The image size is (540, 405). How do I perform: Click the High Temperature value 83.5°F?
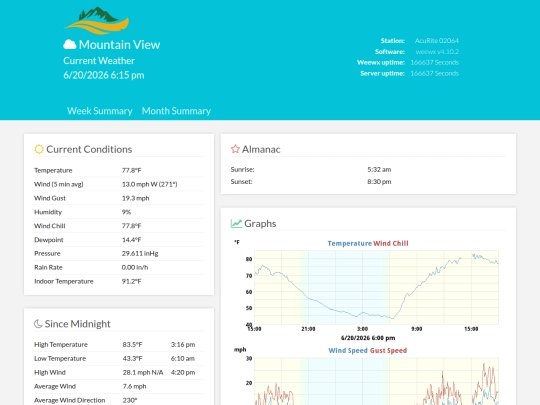click(132, 344)
